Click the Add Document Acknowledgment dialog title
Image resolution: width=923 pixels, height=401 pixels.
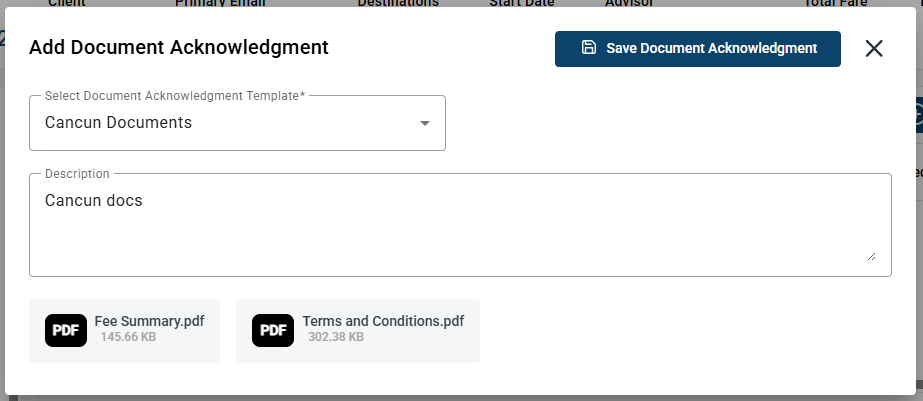pos(179,48)
